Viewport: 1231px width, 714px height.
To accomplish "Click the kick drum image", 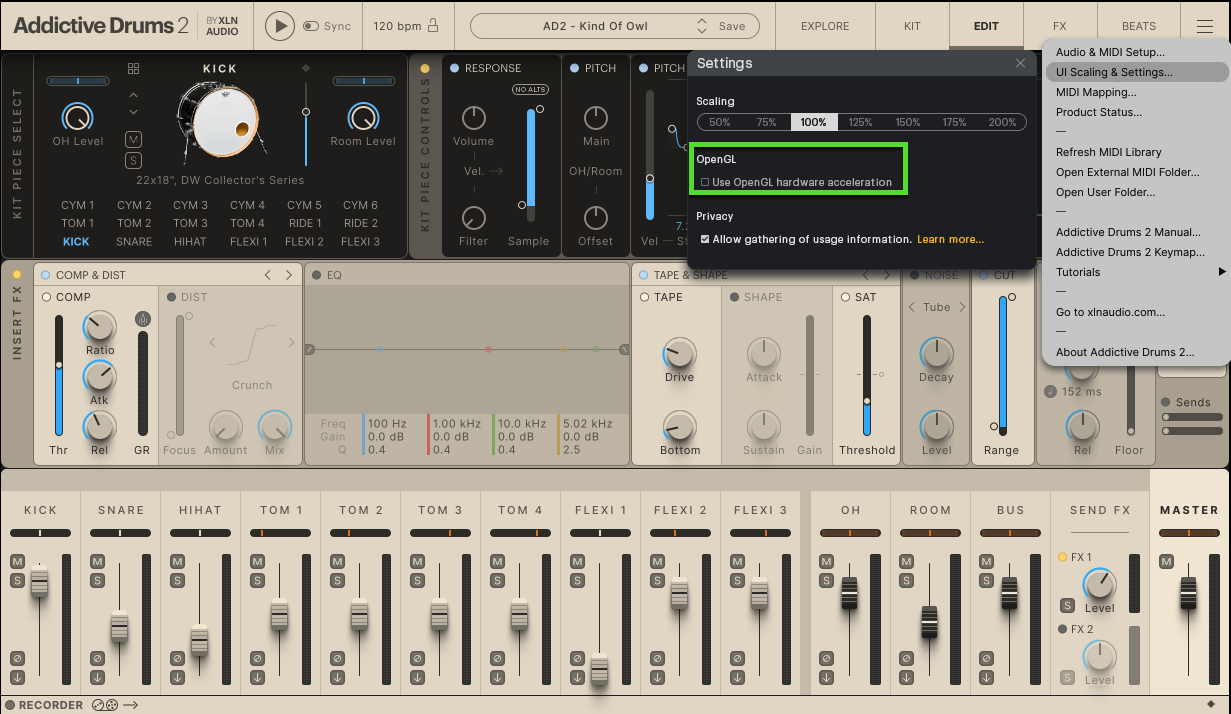I will (222, 122).
